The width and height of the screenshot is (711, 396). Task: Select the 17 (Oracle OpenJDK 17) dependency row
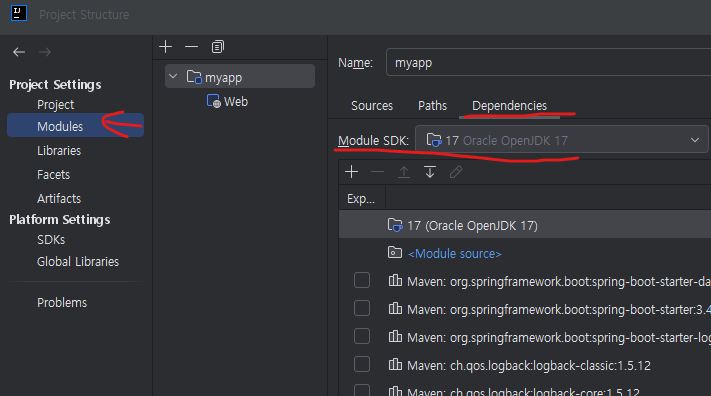(x=525, y=225)
